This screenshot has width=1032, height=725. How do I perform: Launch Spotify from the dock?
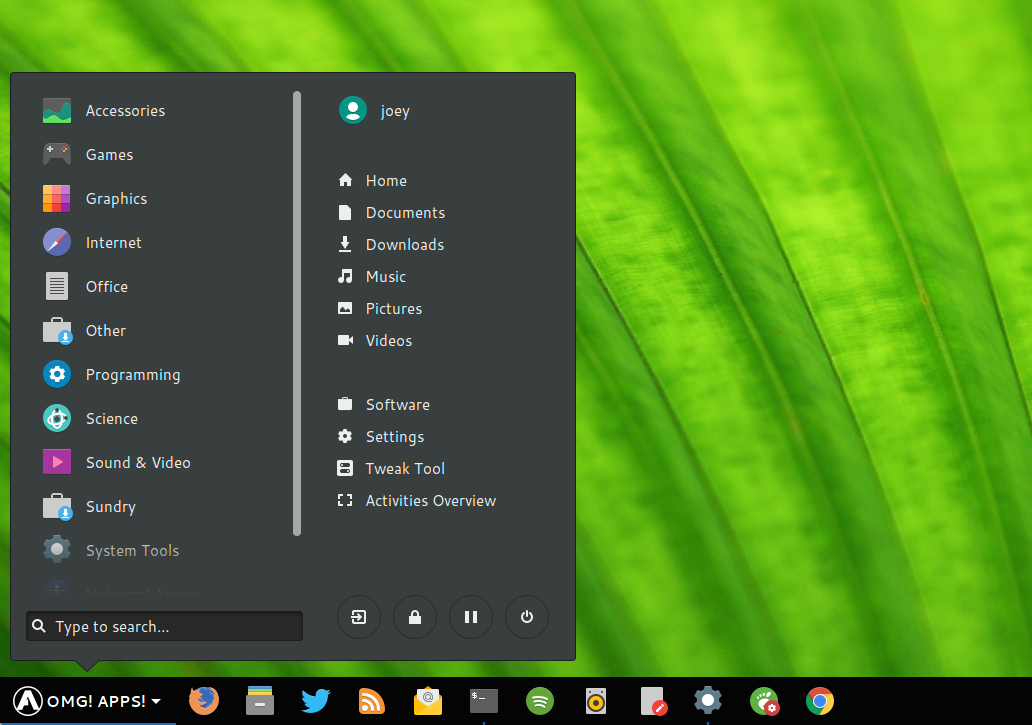pos(540,701)
